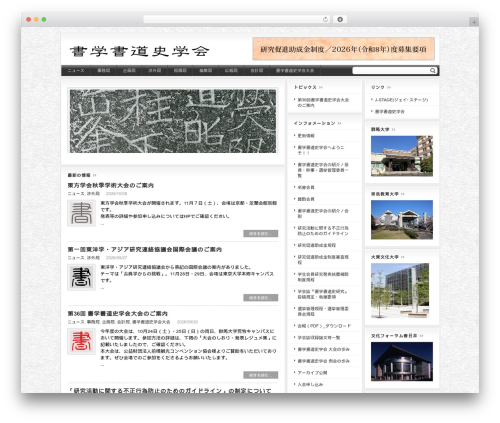Reload the page with the browser refresh icon

point(325,19)
